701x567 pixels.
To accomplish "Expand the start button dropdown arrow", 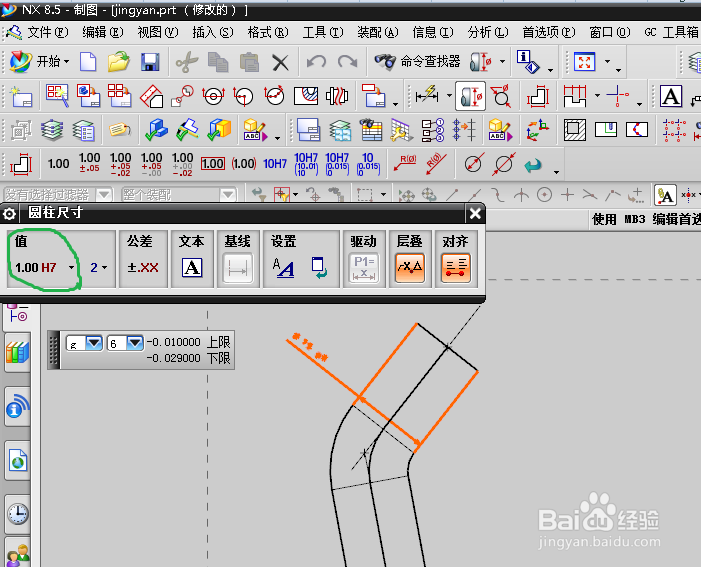I will (x=66, y=61).
